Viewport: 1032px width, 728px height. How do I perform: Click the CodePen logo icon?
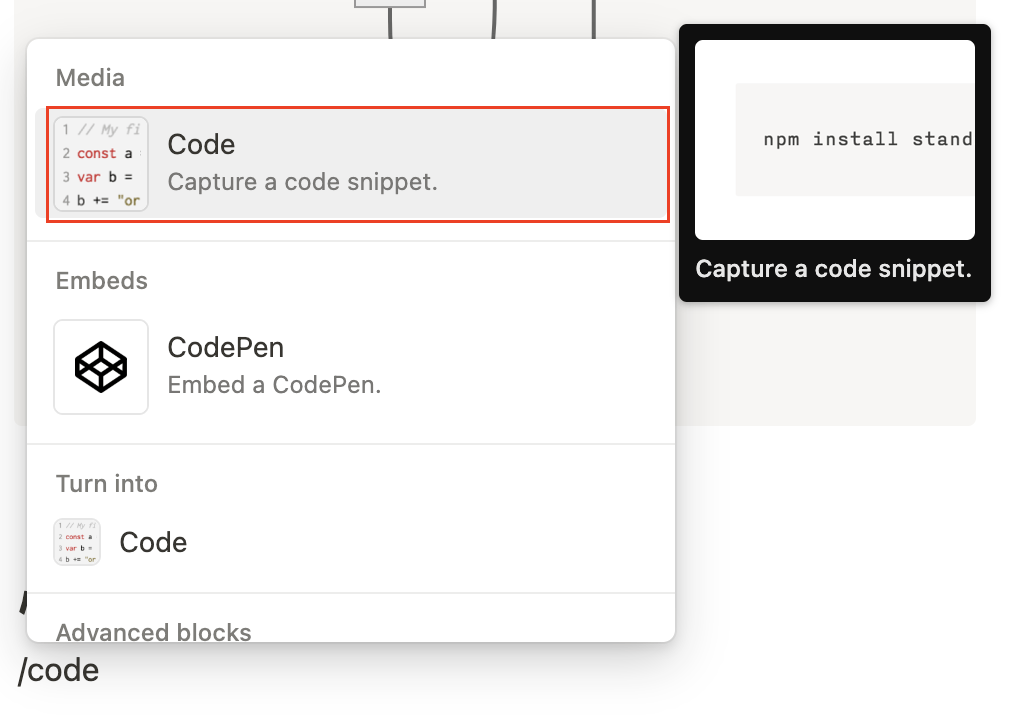(x=101, y=367)
